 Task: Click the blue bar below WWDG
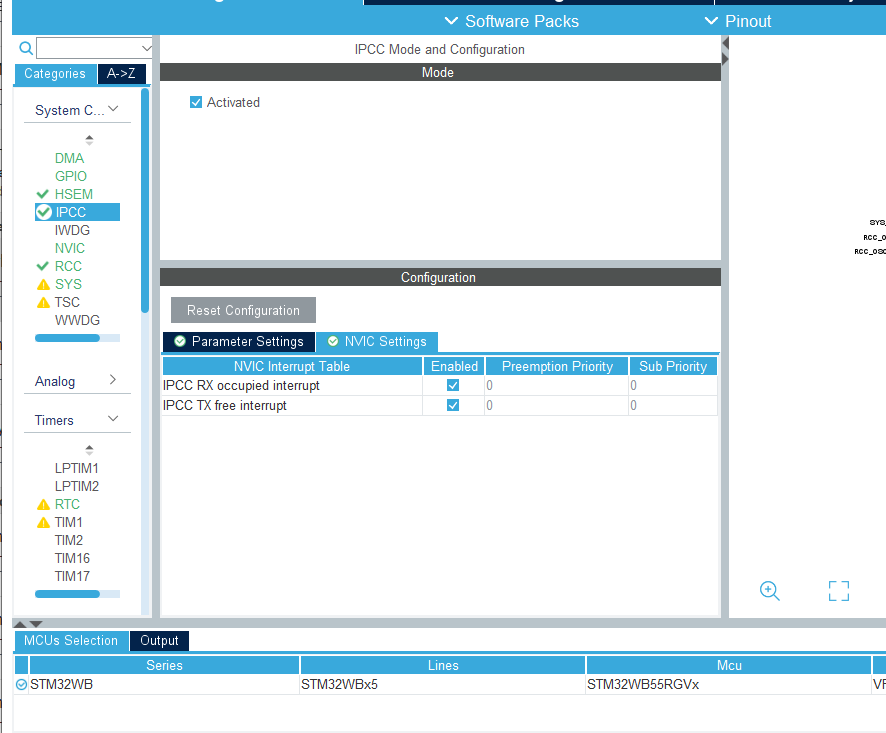pyautogui.click(x=67, y=338)
